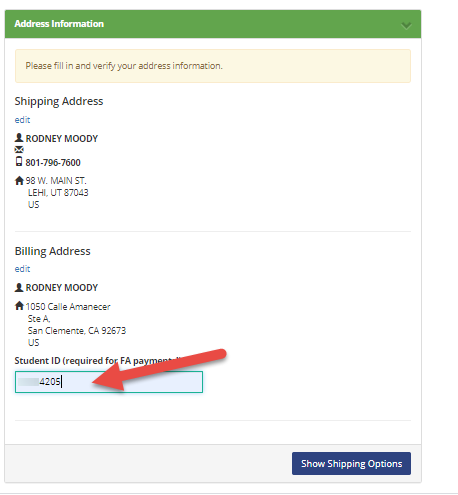Click the envelope email icon

click(x=19, y=149)
